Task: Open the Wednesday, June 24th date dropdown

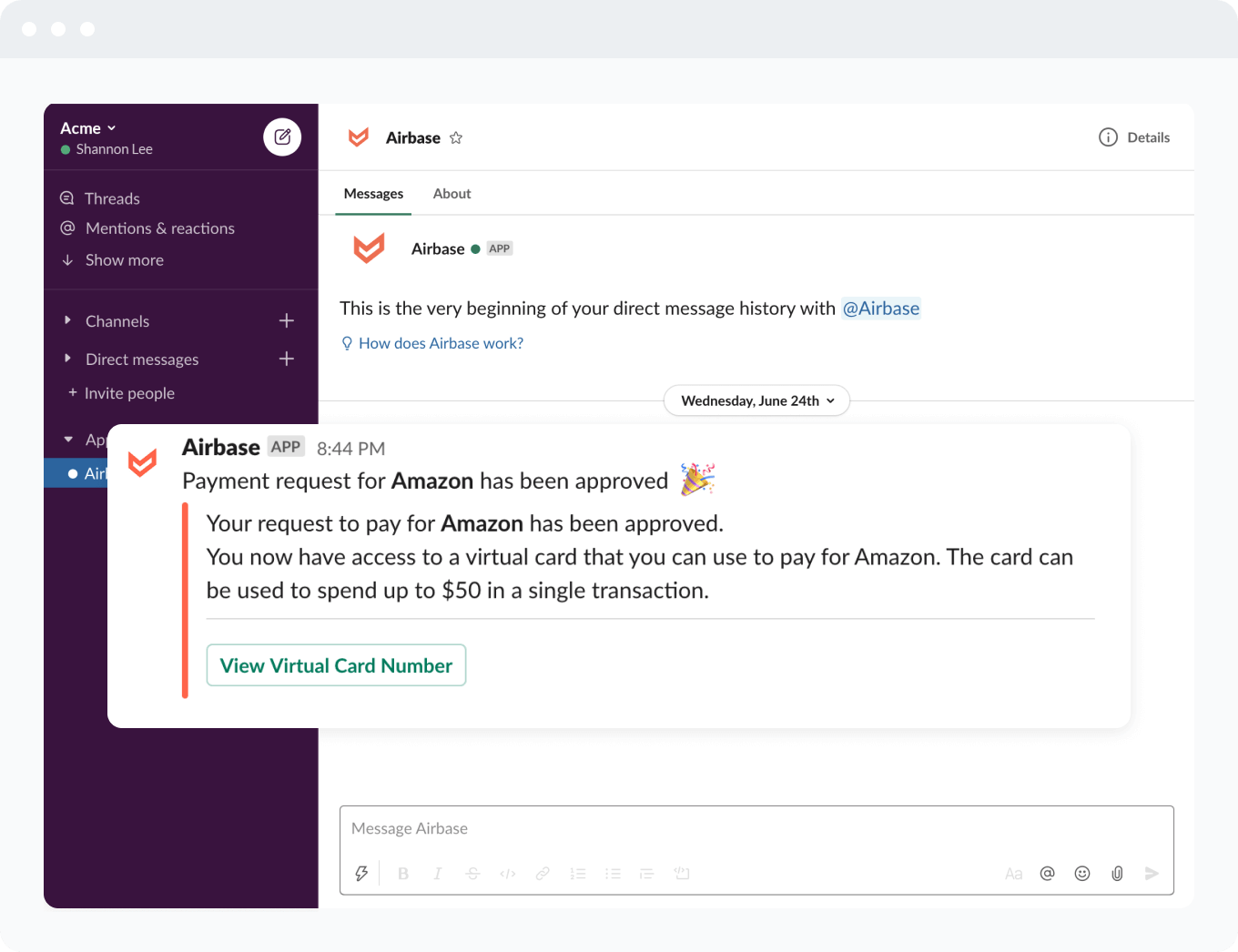Action: tap(756, 400)
